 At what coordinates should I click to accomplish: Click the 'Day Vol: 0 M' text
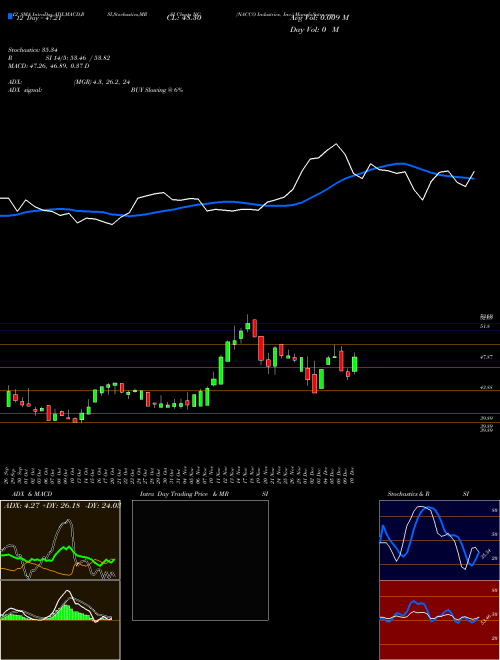tap(314, 30)
